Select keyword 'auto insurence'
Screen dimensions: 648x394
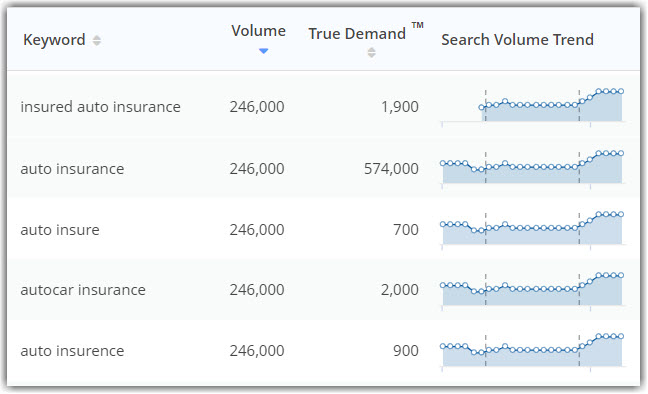click(72, 351)
